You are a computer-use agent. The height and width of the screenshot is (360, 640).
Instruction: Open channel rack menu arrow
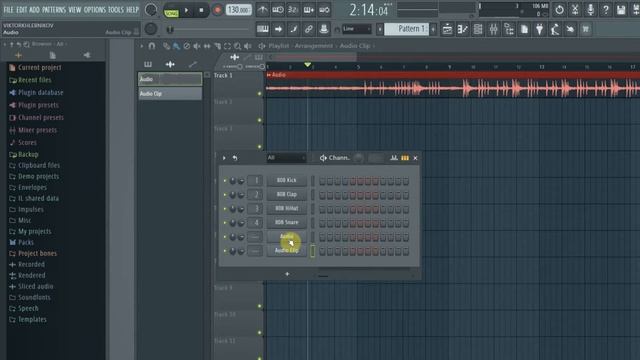click(224, 158)
